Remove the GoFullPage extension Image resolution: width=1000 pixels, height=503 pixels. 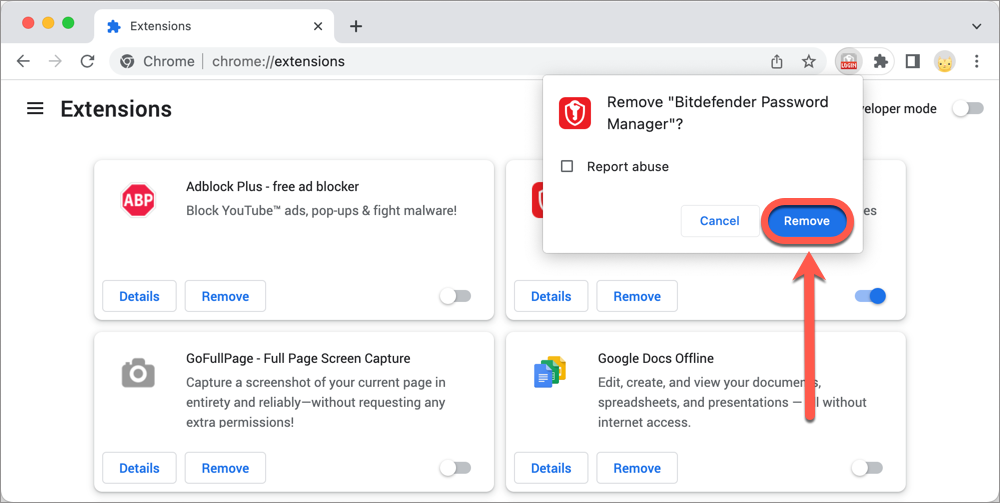(x=225, y=468)
